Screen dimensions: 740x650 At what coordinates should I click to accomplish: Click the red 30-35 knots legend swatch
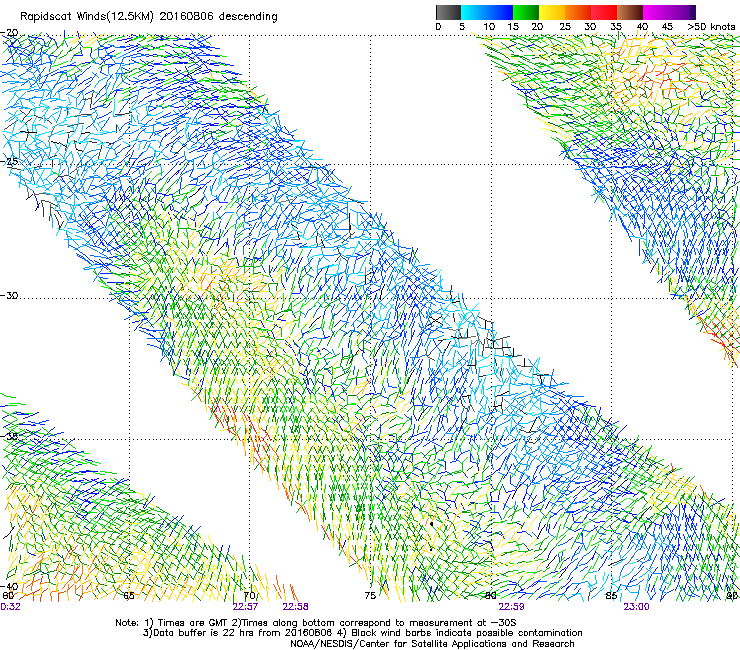coord(604,12)
